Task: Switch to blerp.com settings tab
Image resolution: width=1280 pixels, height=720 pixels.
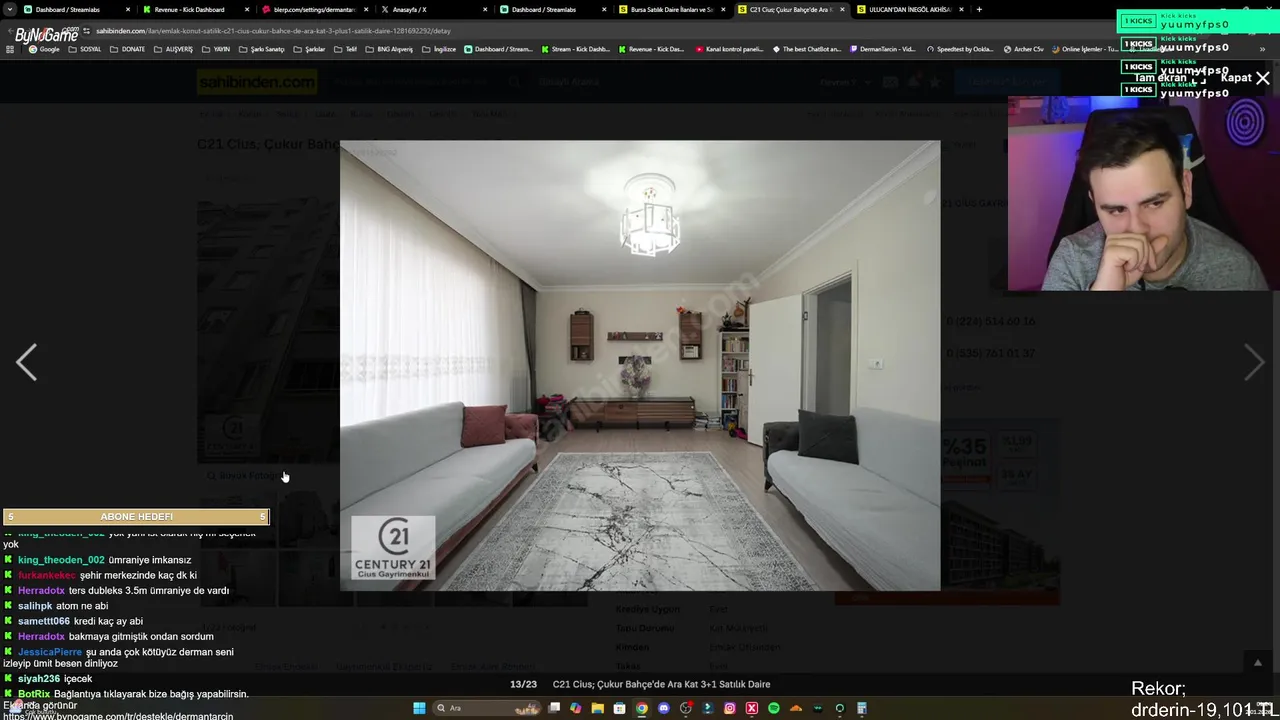Action: pyautogui.click(x=315, y=9)
